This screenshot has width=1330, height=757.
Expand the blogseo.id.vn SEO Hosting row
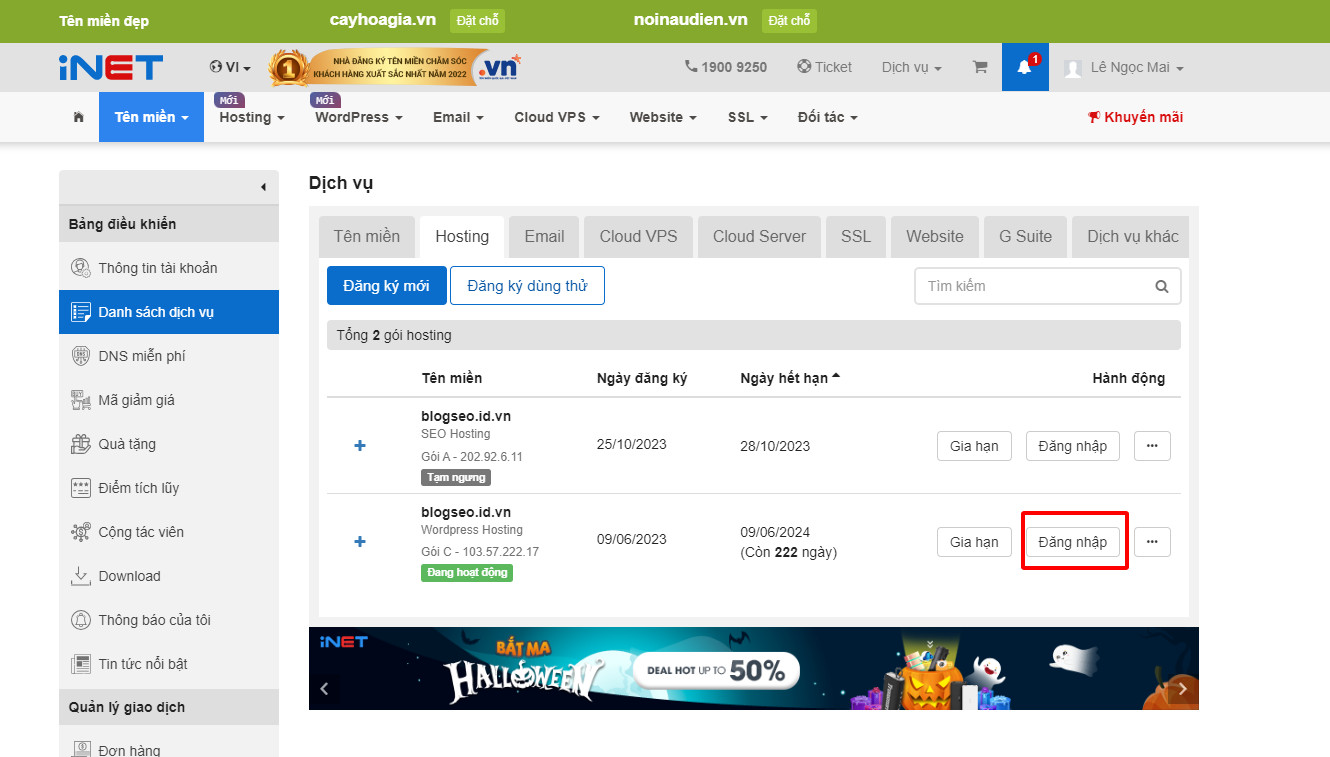[x=359, y=445]
